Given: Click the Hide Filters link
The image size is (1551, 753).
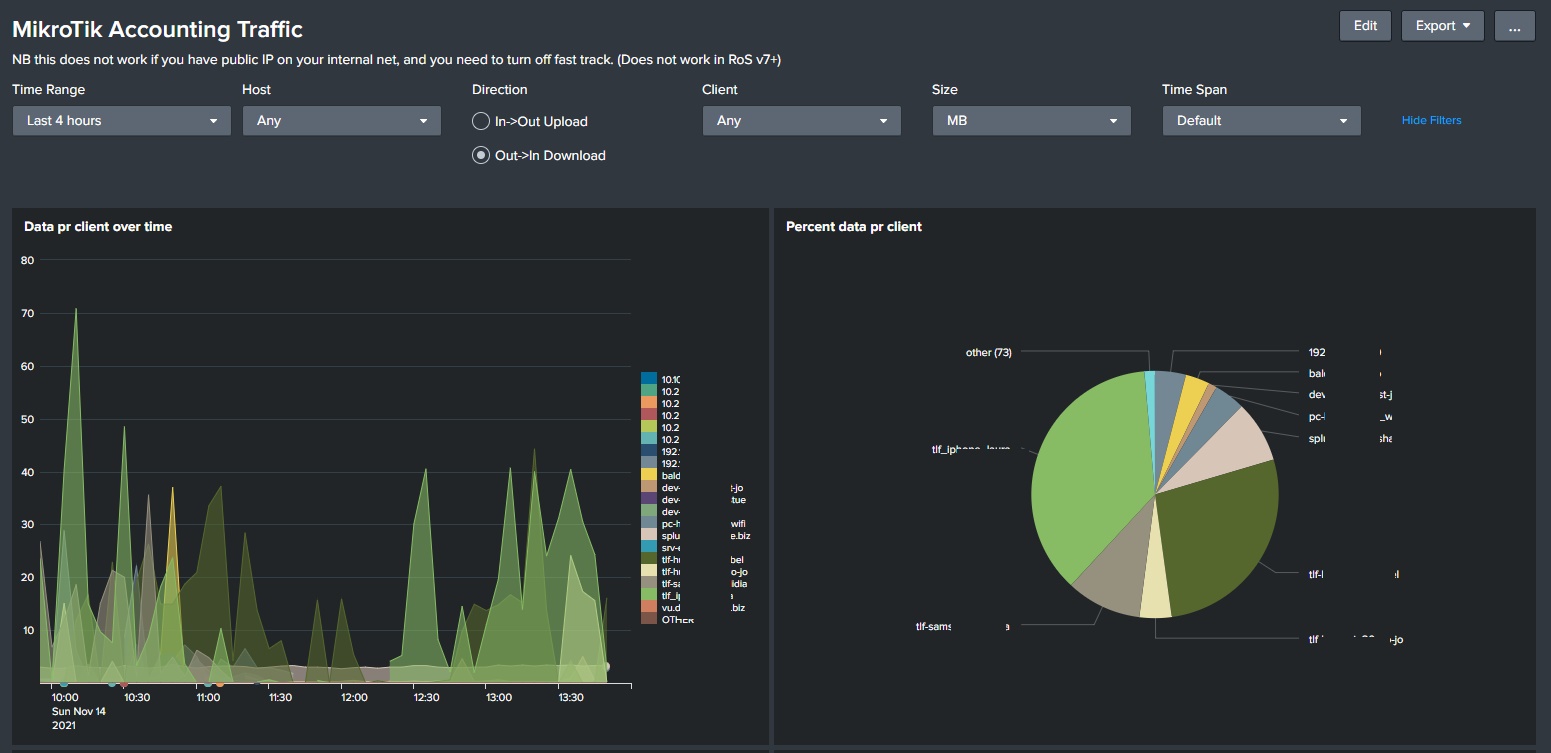Looking at the screenshot, I should pyautogui.click(x=1432, y=120).
